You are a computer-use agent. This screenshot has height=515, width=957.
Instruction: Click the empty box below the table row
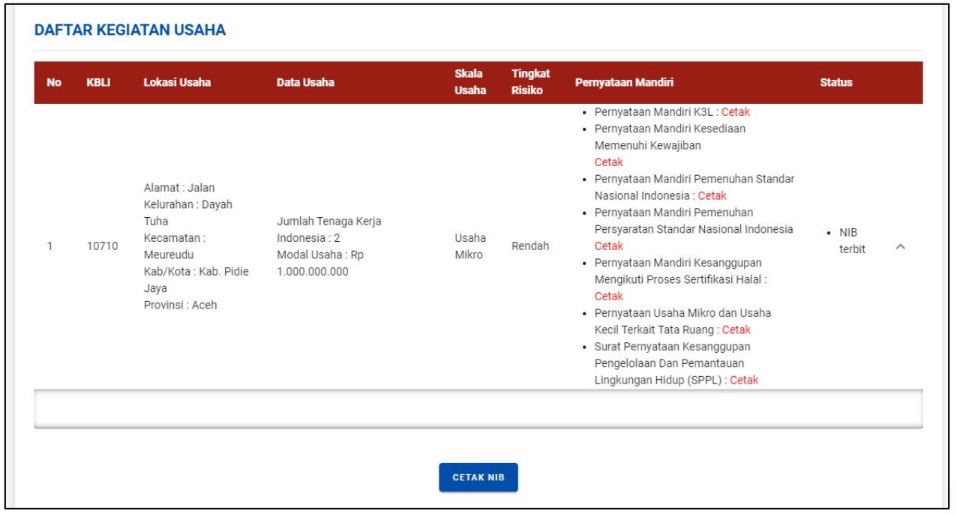[478, 408]
